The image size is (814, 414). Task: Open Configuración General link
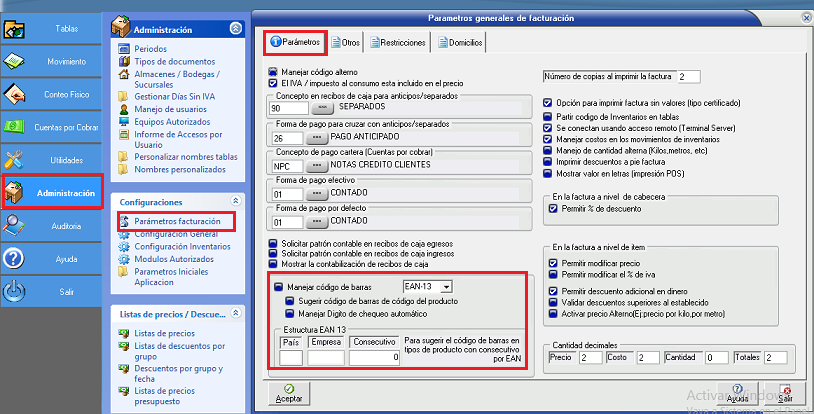174,233
